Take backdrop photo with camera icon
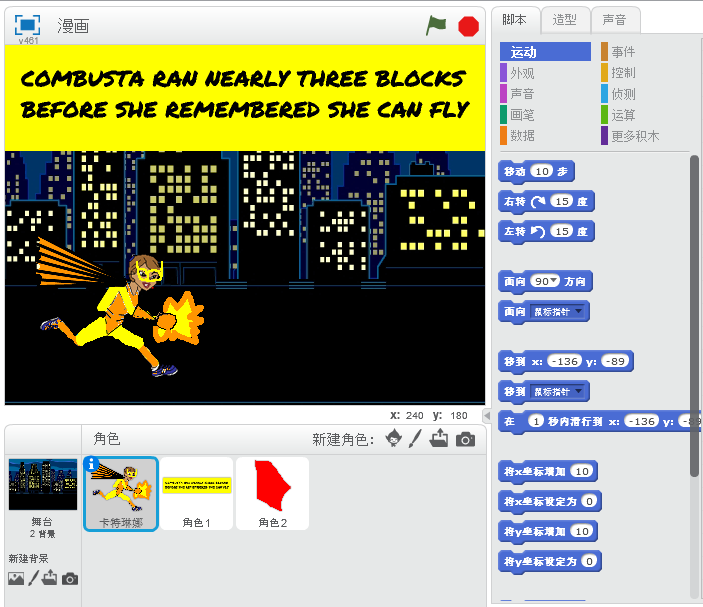This screenshot has width=703, height=607. [69, 579]
